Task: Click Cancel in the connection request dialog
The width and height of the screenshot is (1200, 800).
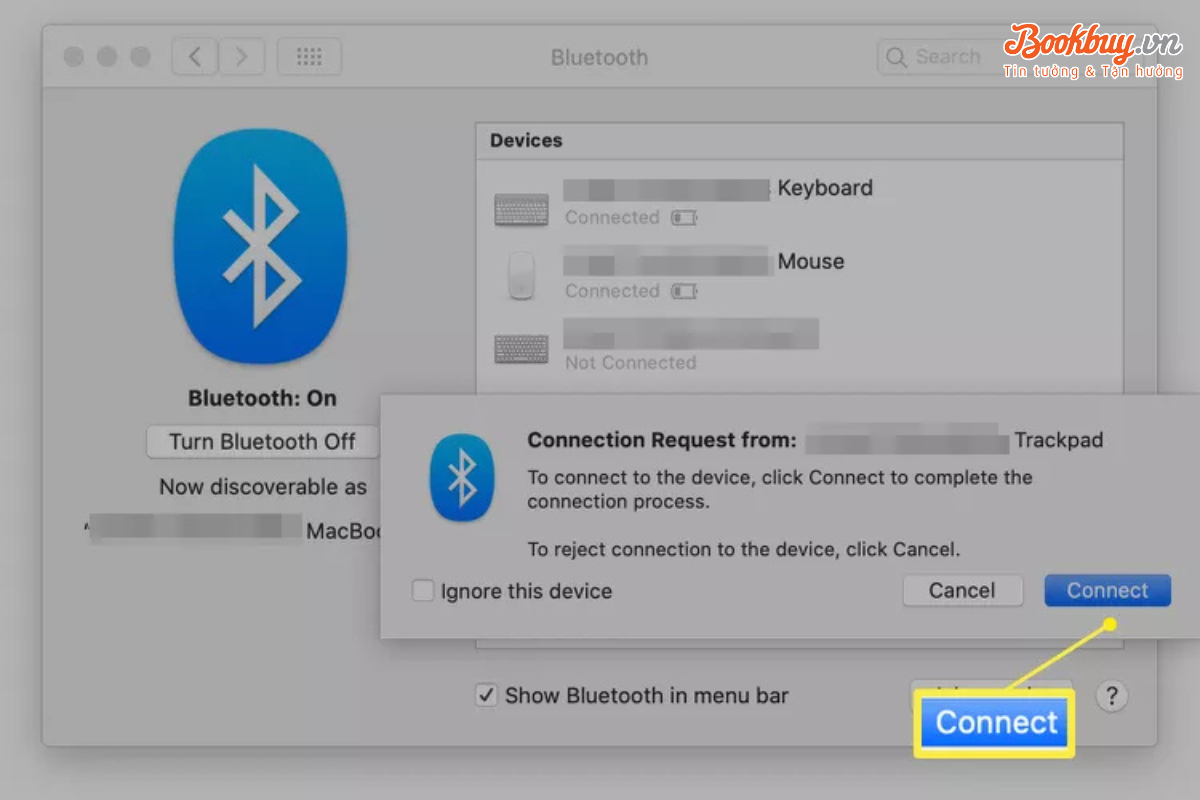Action: (x=962, y=590)
